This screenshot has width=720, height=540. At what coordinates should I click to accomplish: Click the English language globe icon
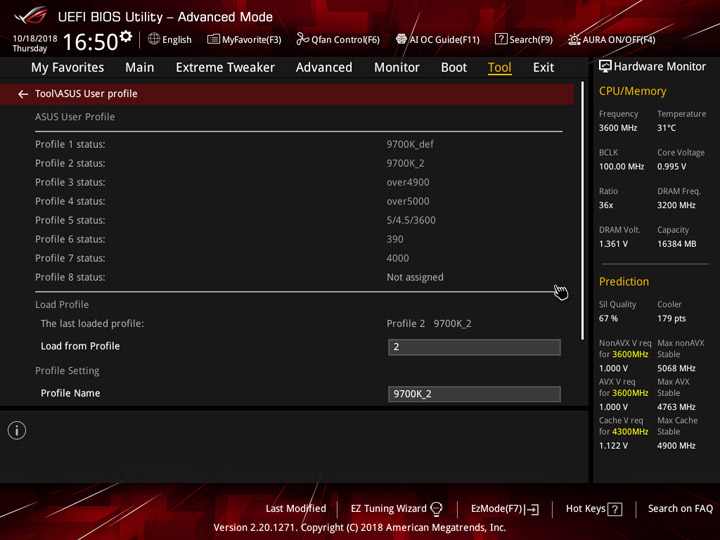point(154,39)
